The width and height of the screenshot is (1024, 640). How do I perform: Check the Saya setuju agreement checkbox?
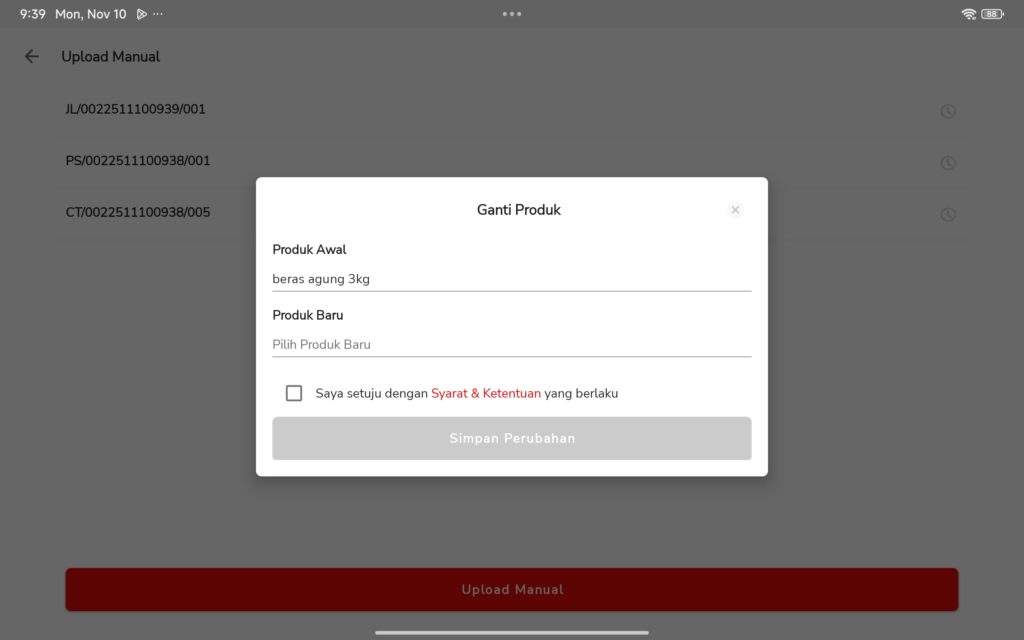click(x=294, y=393)
